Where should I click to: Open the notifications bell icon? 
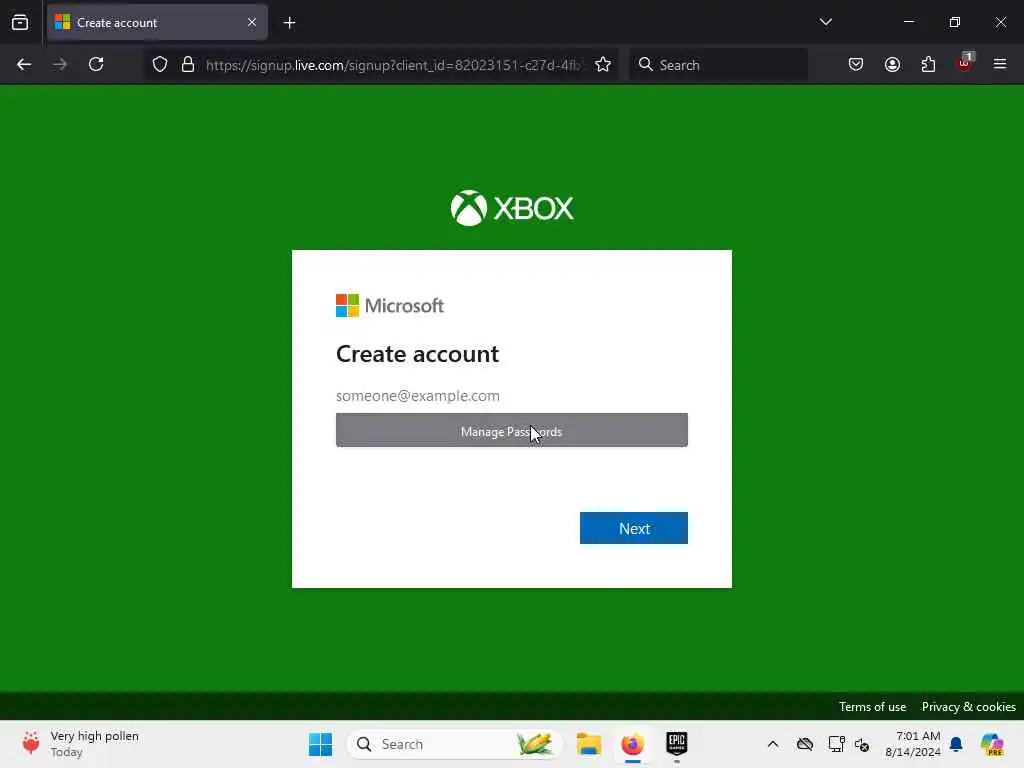coord(956,744)
